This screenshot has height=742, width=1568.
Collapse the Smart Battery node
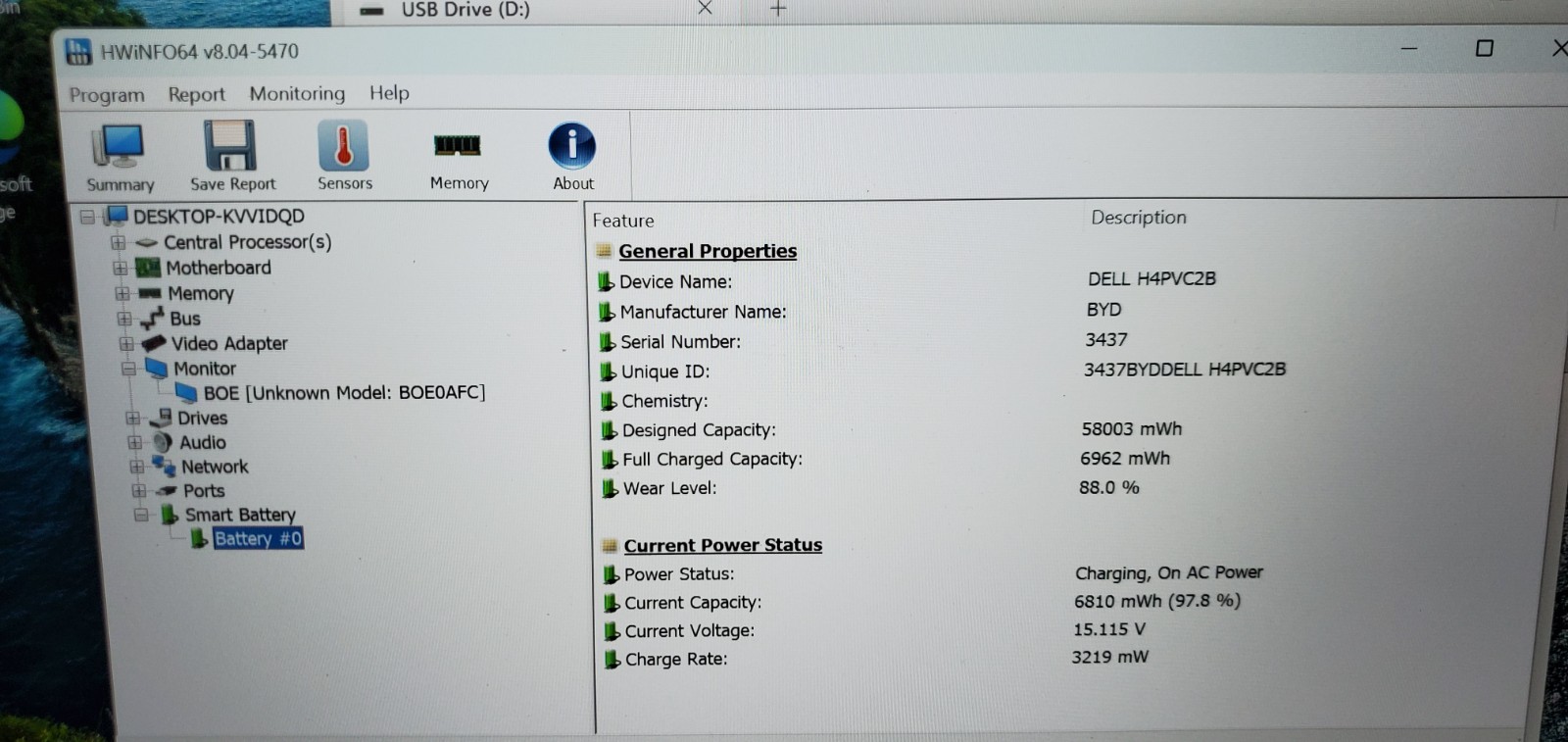click(x=141, y=516)
